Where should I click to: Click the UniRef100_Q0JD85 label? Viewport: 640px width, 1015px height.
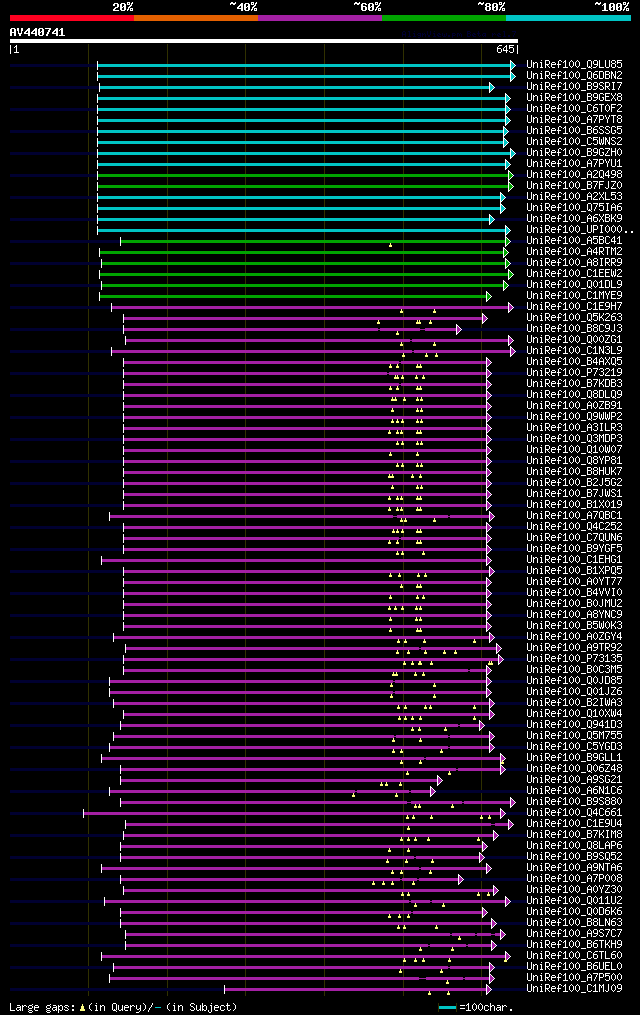(x=574, y=681)
